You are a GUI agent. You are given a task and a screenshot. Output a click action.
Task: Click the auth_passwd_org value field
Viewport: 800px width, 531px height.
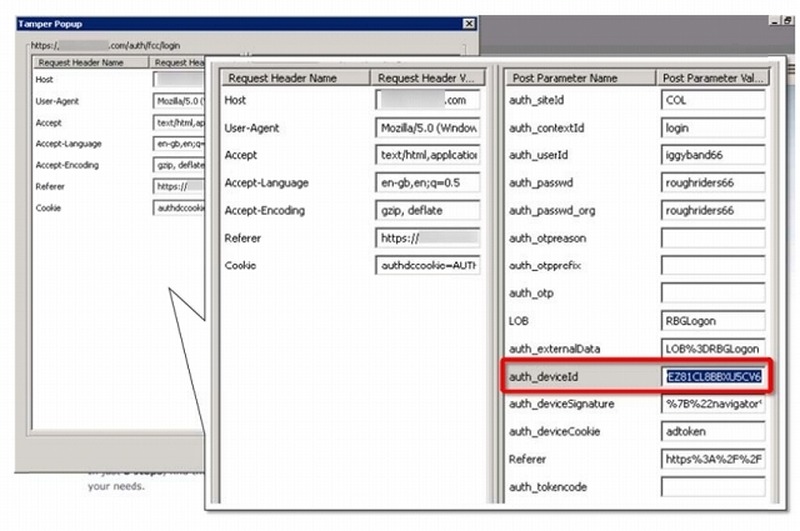pyautogui.click(x=713, y=211)
